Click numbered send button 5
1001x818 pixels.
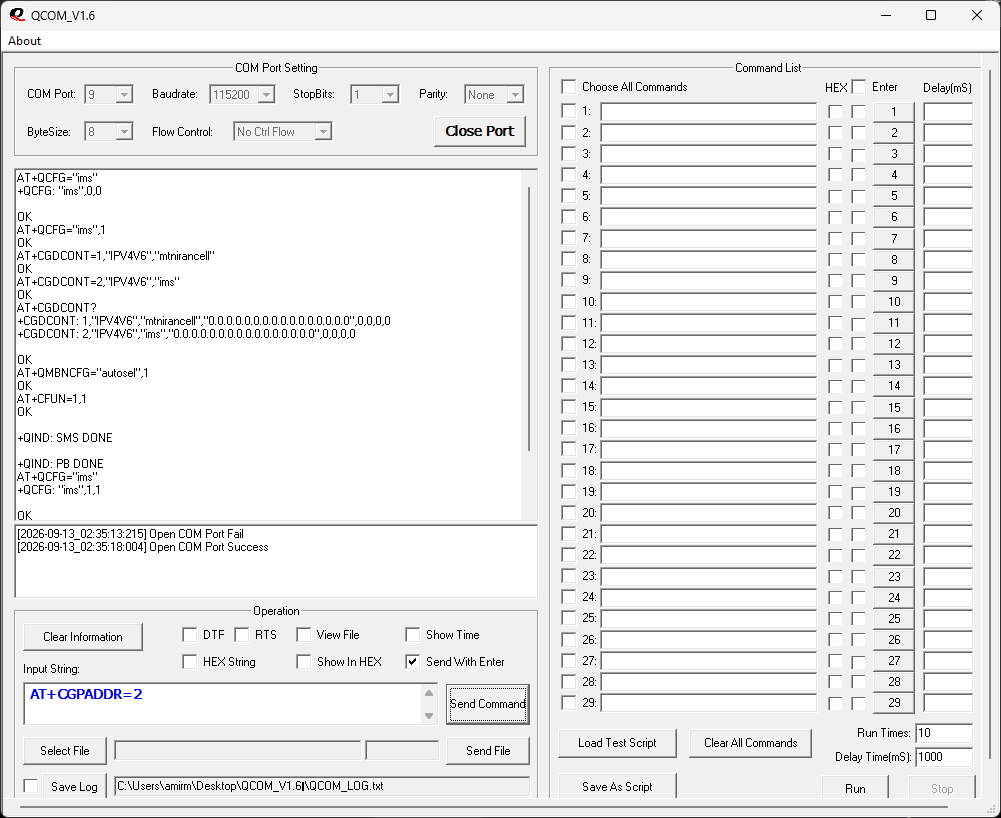894,196
